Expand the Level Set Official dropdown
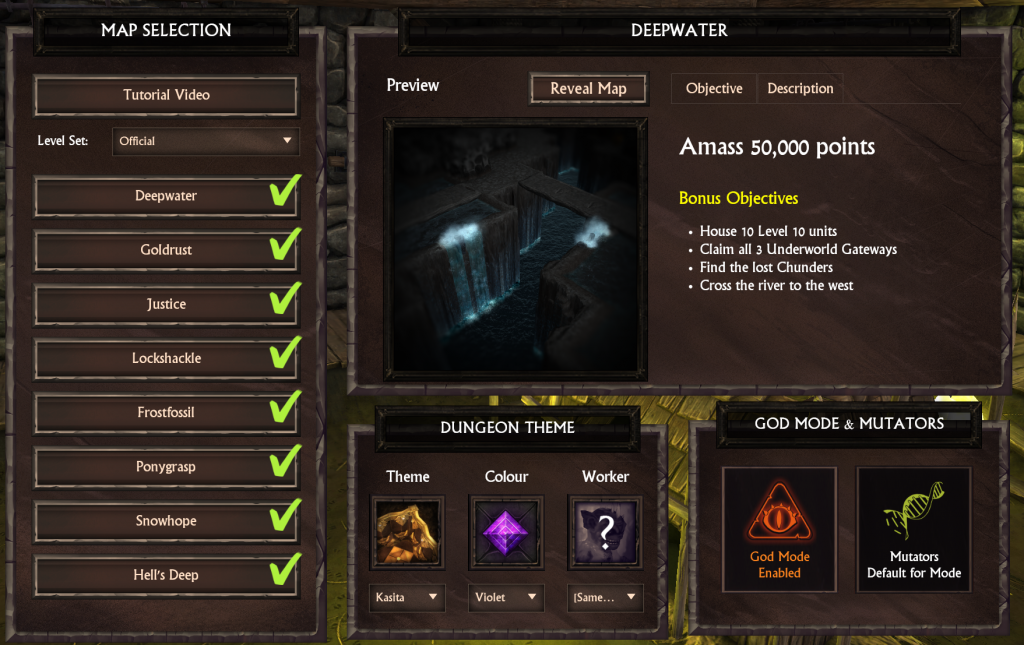1024x645 pixels. [206, 141]
